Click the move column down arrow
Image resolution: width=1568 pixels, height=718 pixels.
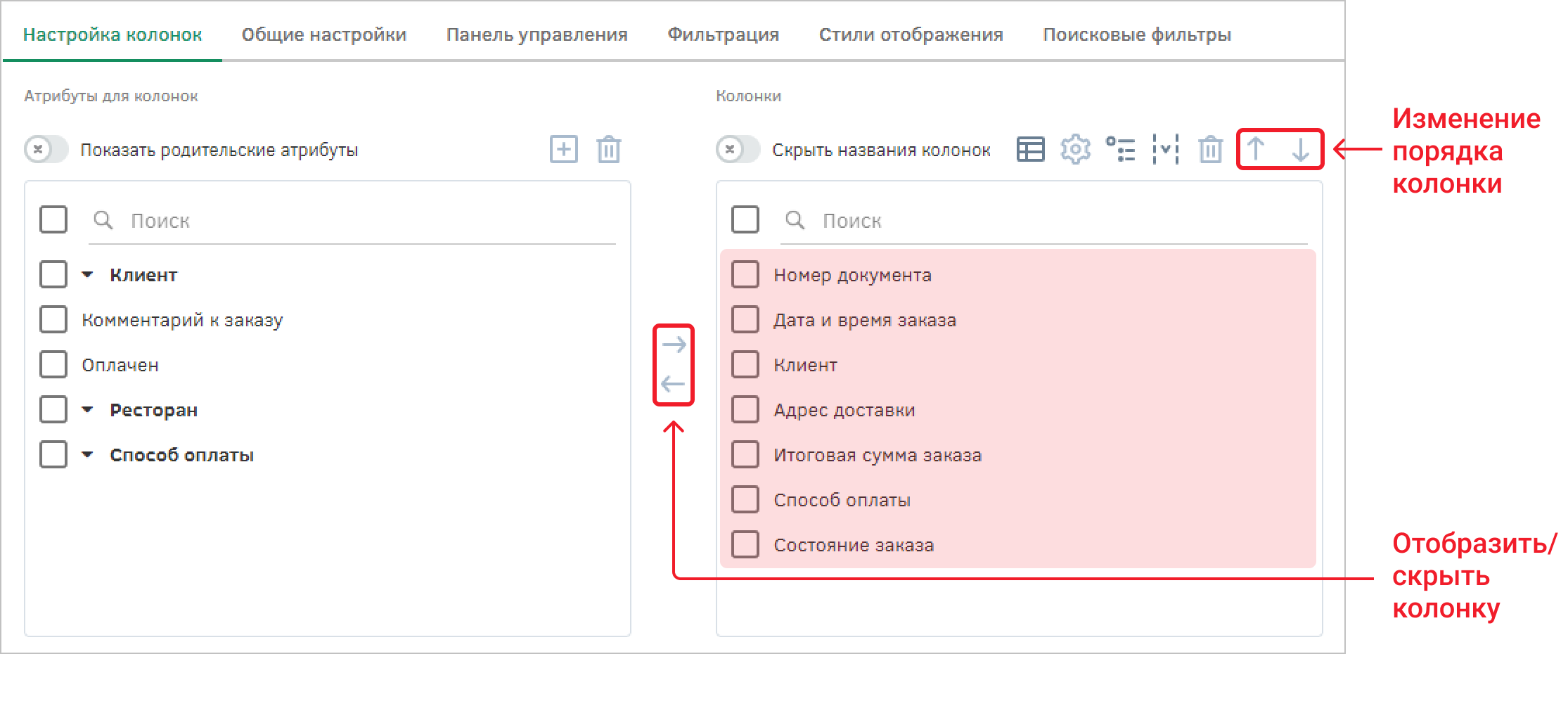click(1301, 149)
